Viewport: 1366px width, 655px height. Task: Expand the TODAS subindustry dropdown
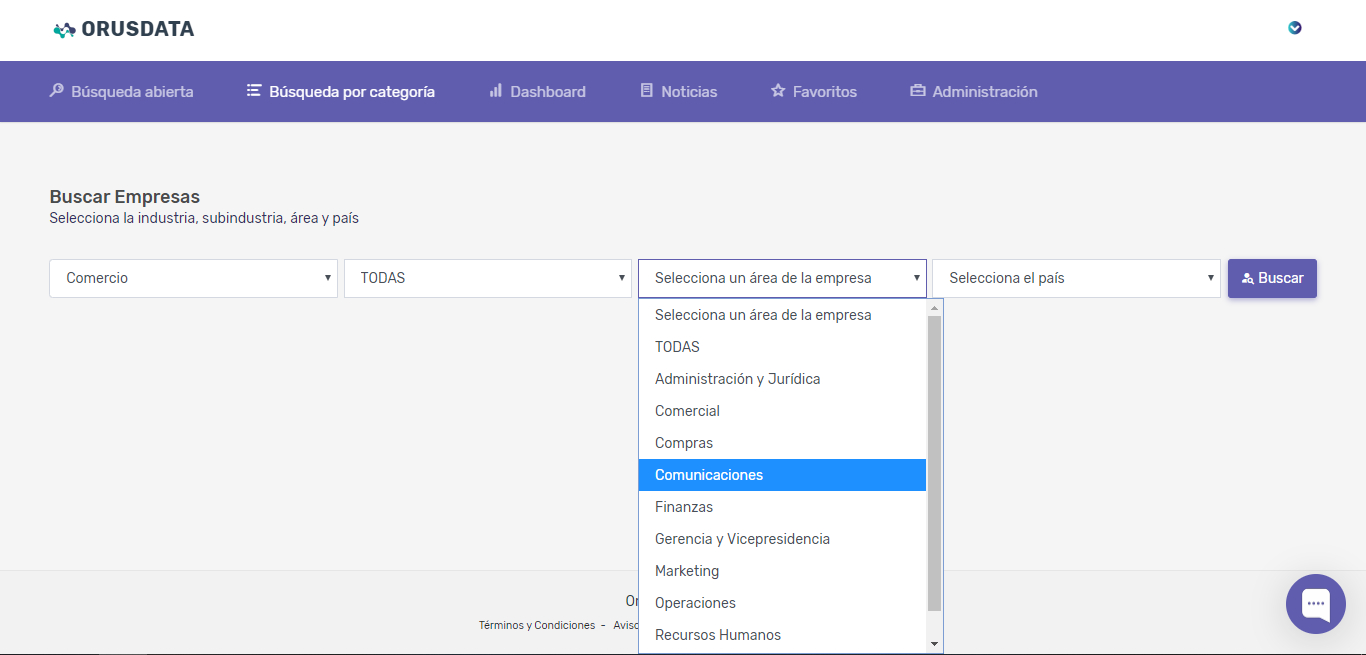tap(487, 278)
